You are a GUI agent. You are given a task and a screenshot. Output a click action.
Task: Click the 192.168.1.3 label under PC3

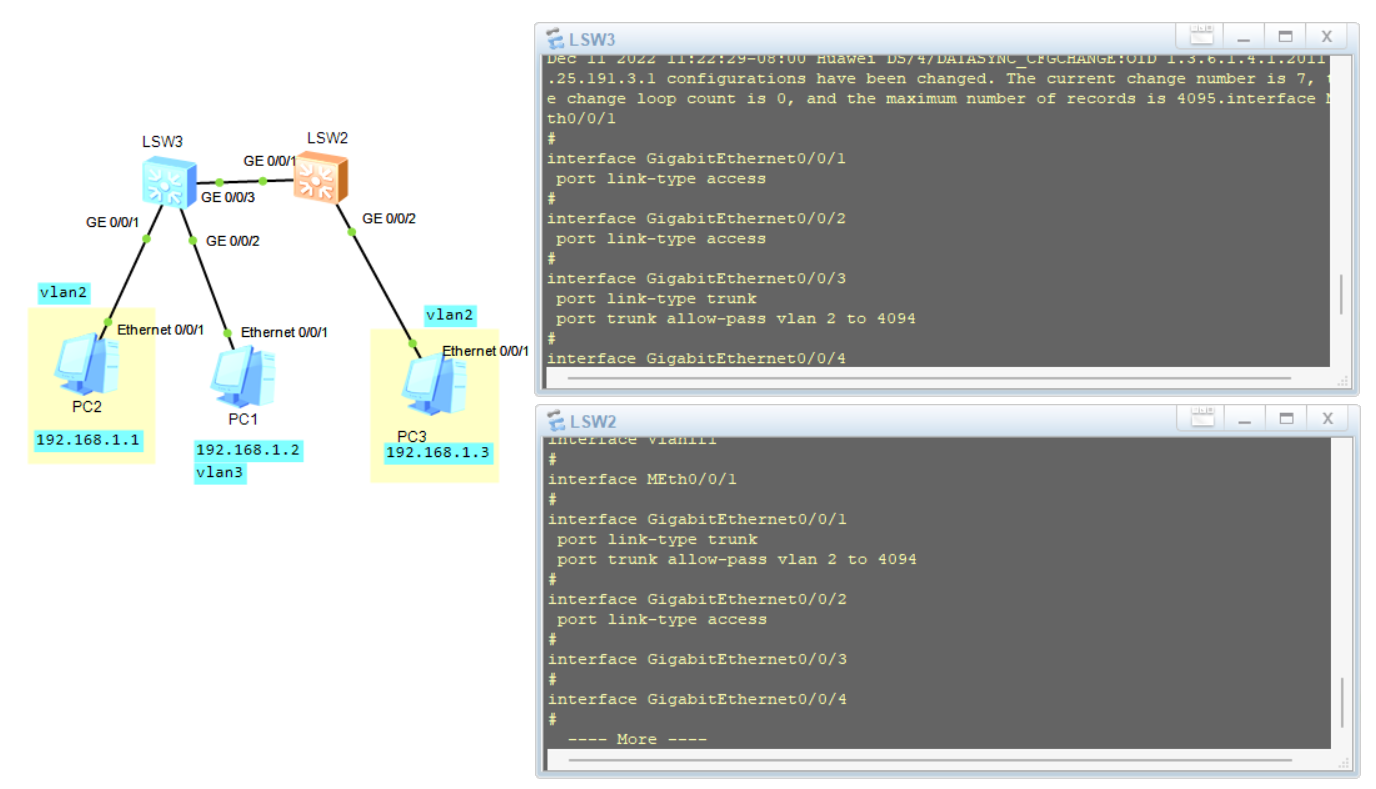[x=439, y=453]
